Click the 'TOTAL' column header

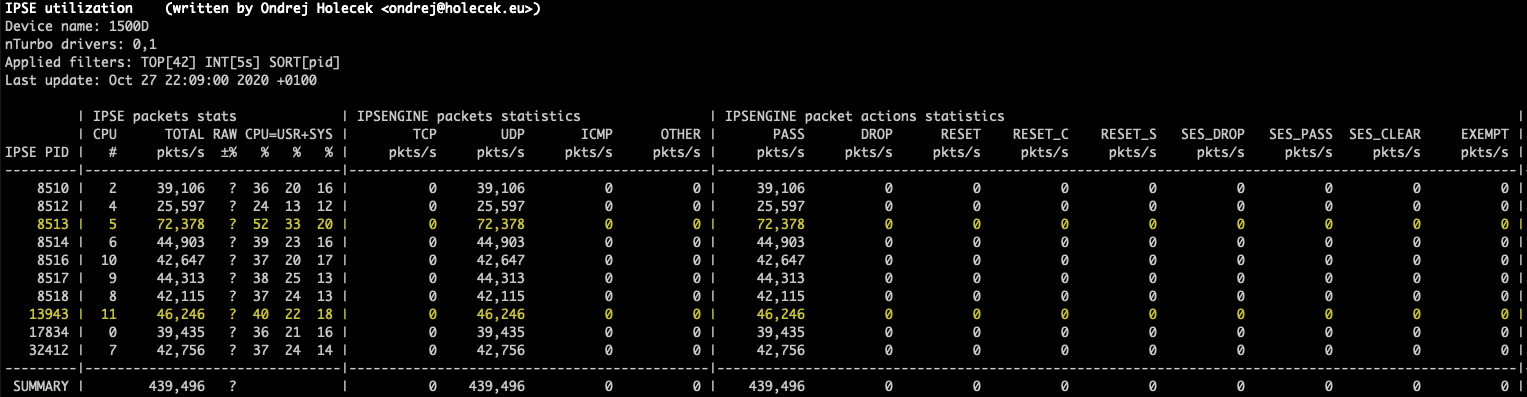[185, 135]
